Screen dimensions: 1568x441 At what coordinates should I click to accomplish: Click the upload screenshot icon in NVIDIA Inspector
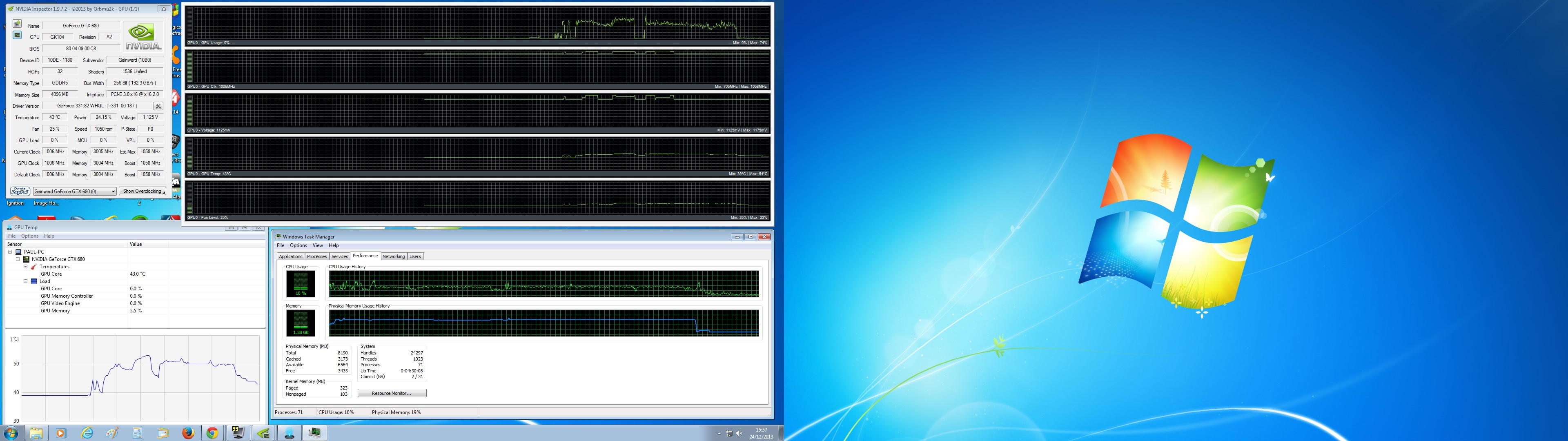click(17, 24)
